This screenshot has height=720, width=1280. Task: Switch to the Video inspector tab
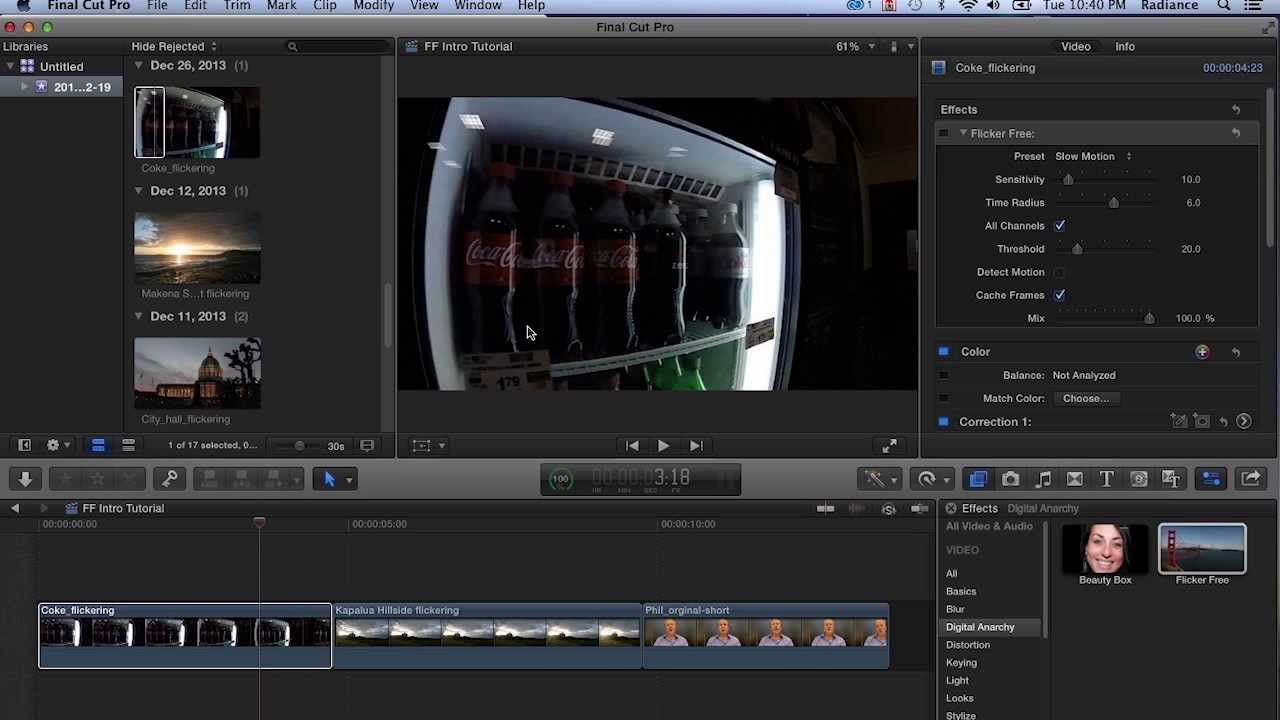click(x=1076, y=46)
